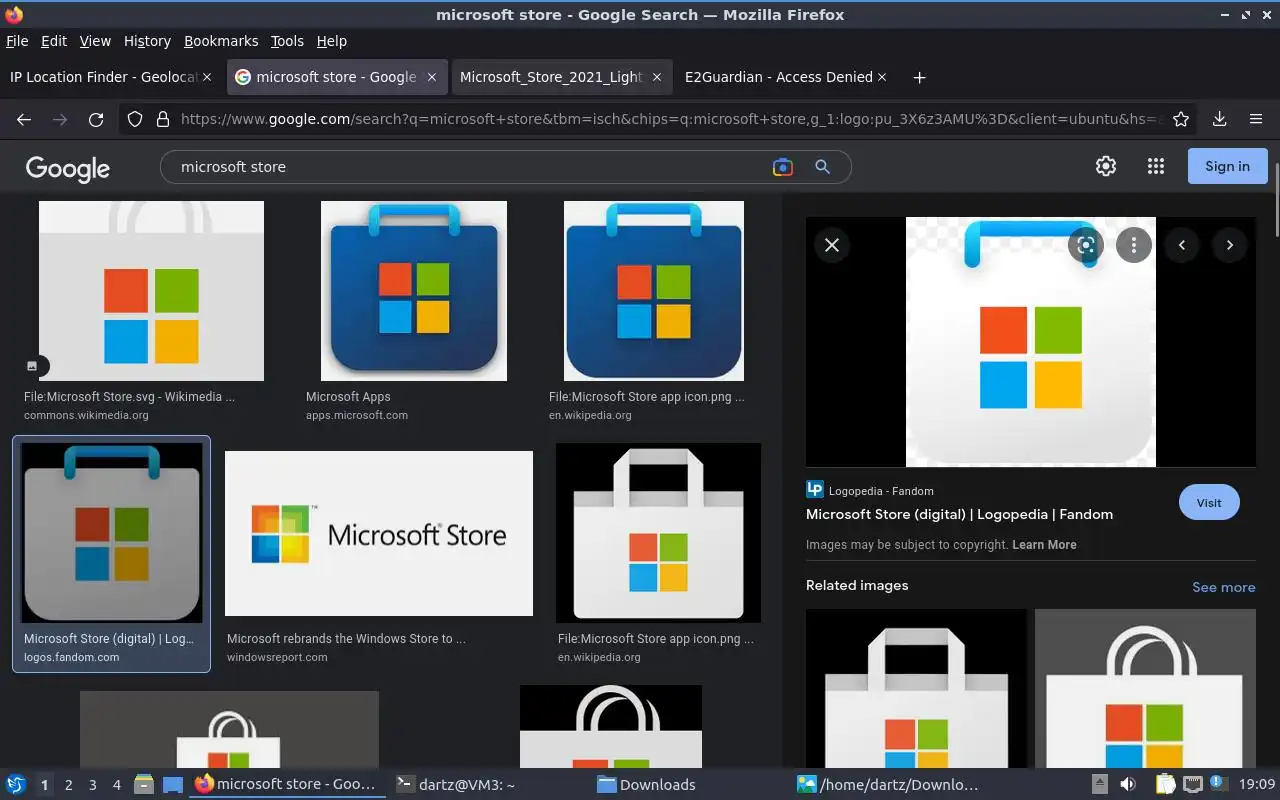Click the 19:09 taskbar clock

point(1257,785)
